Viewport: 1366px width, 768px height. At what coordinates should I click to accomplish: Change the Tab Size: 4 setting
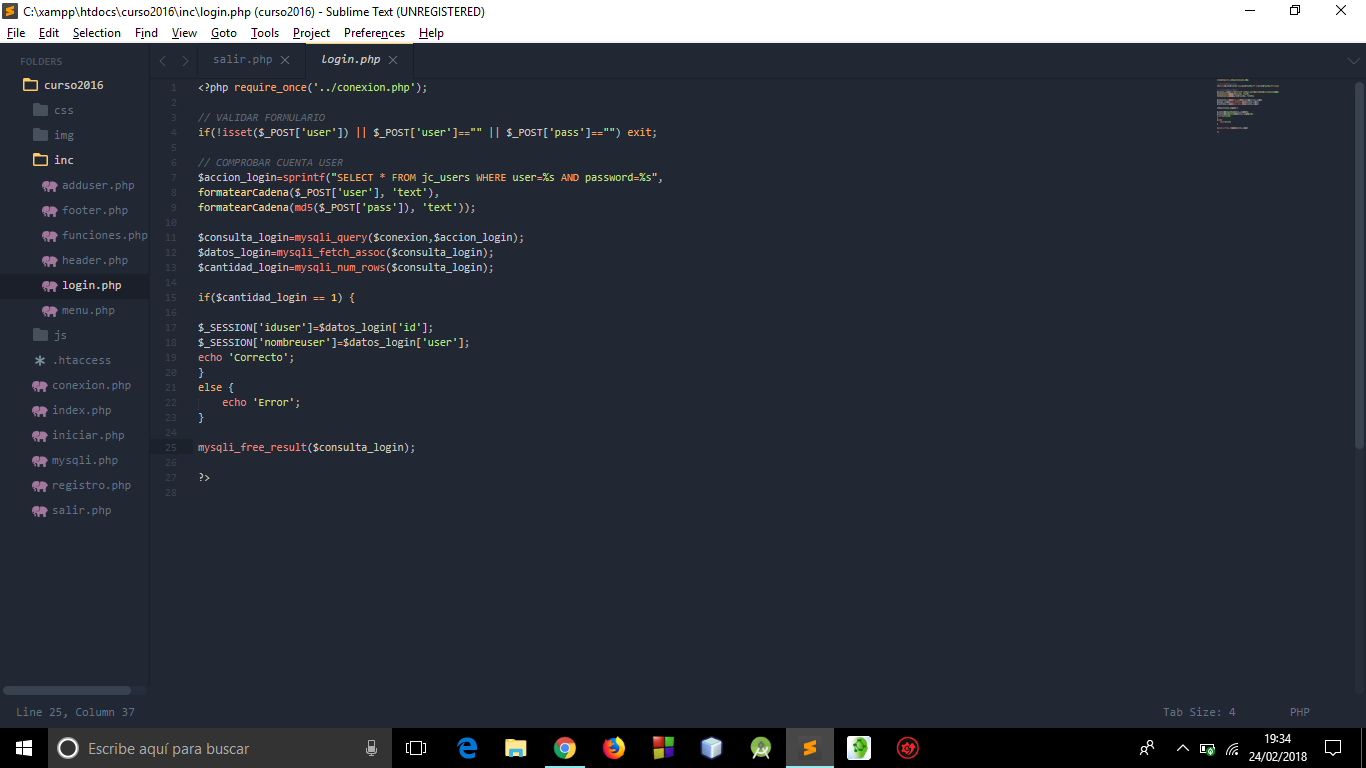[x=1198, y=712]
